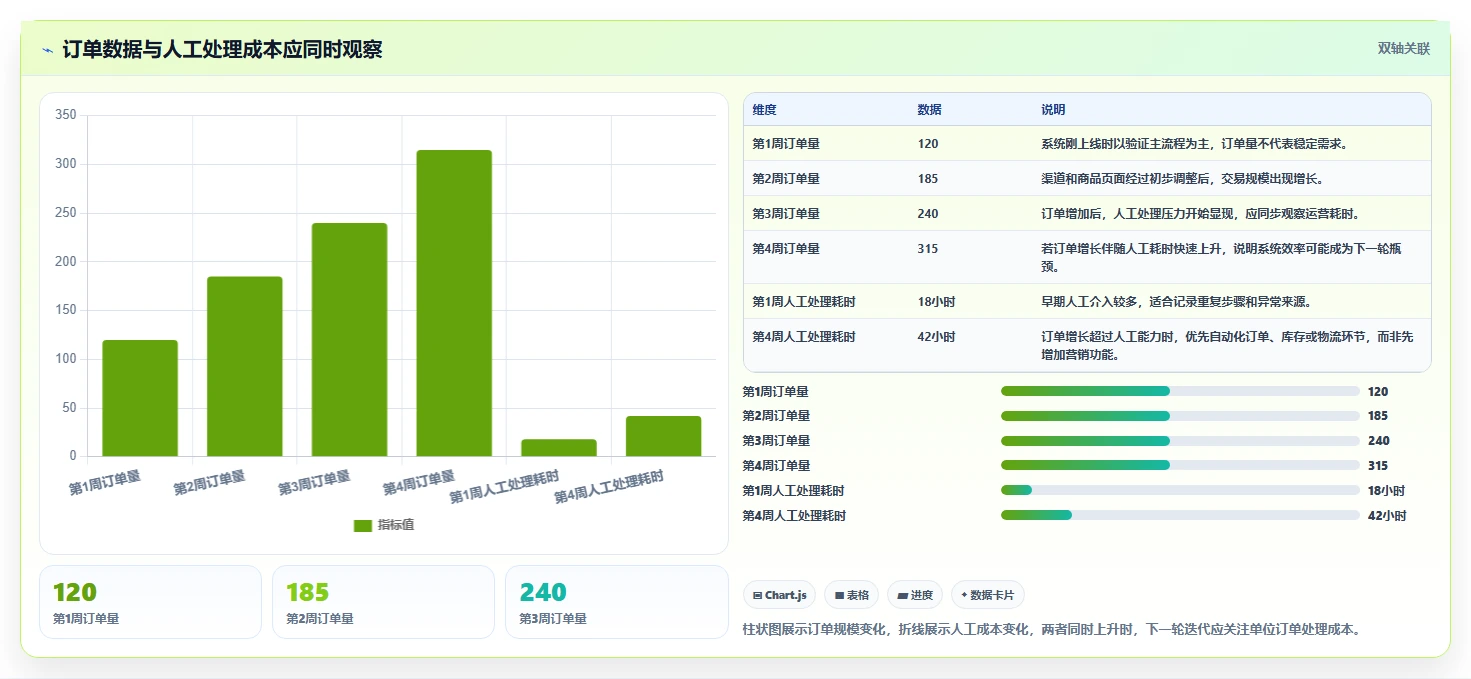Select the 第4周人工处理耗时 bar in chart

tap(663, 436)
